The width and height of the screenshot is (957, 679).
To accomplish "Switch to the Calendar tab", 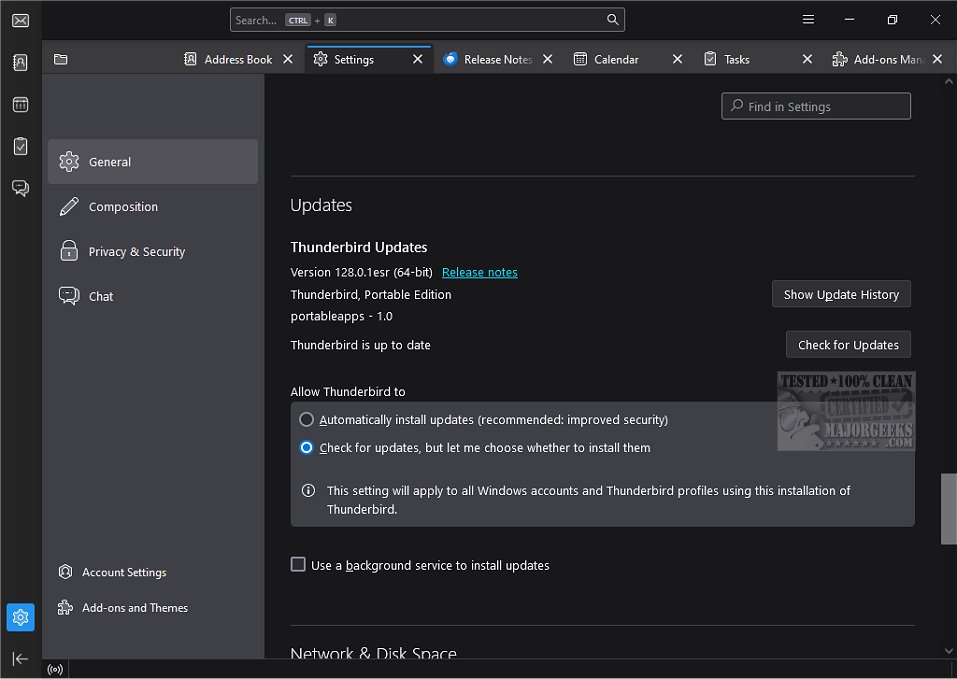I will click(x=616, y=60).
